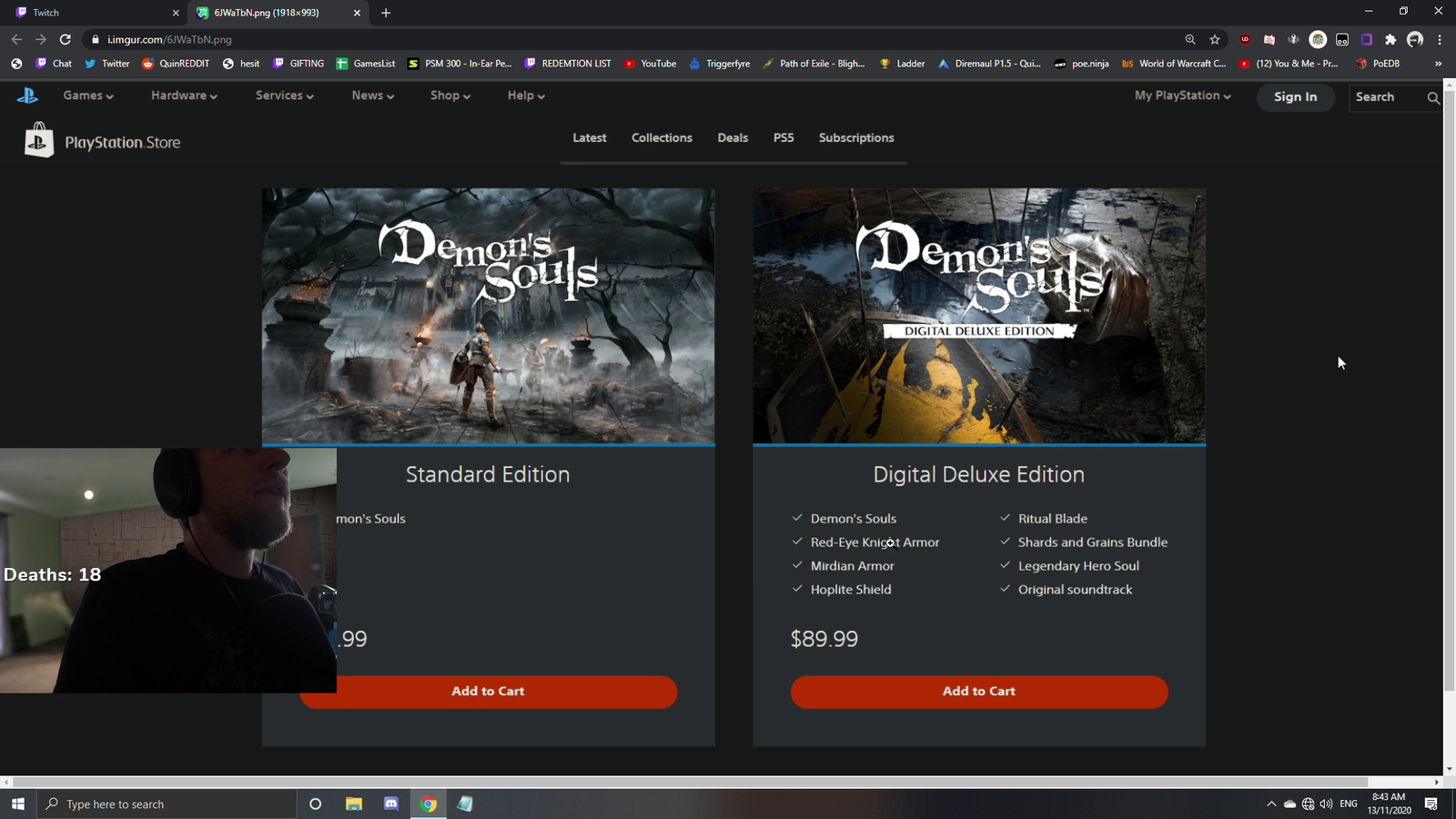Open the volume icon in the system tray

tap(1326, 804)
